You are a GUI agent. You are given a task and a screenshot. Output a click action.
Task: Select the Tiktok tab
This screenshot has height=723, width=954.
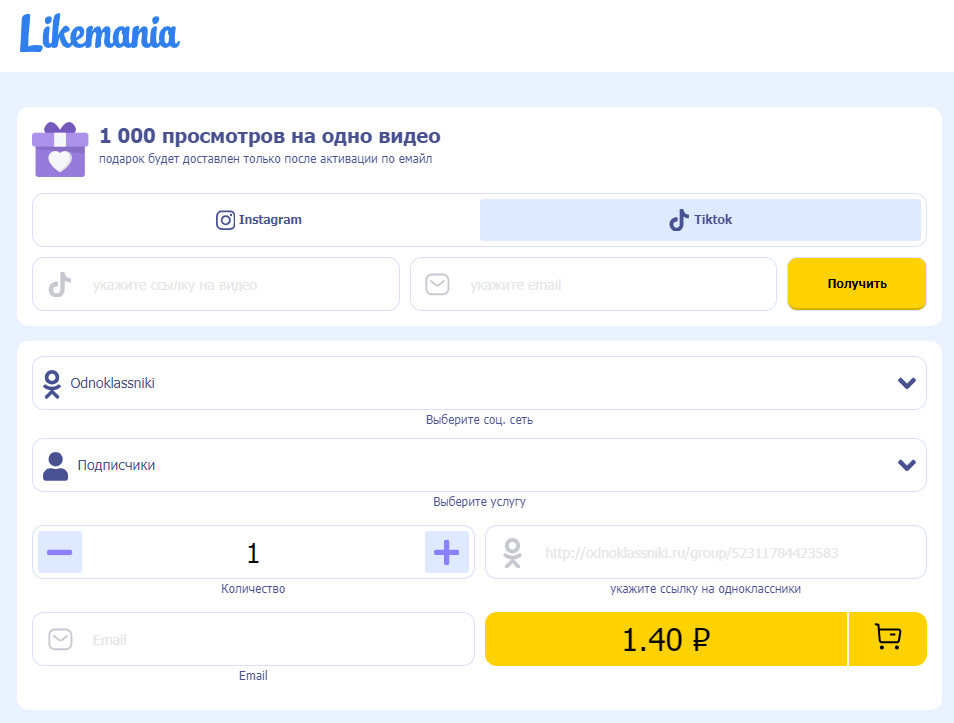(700, 220)
